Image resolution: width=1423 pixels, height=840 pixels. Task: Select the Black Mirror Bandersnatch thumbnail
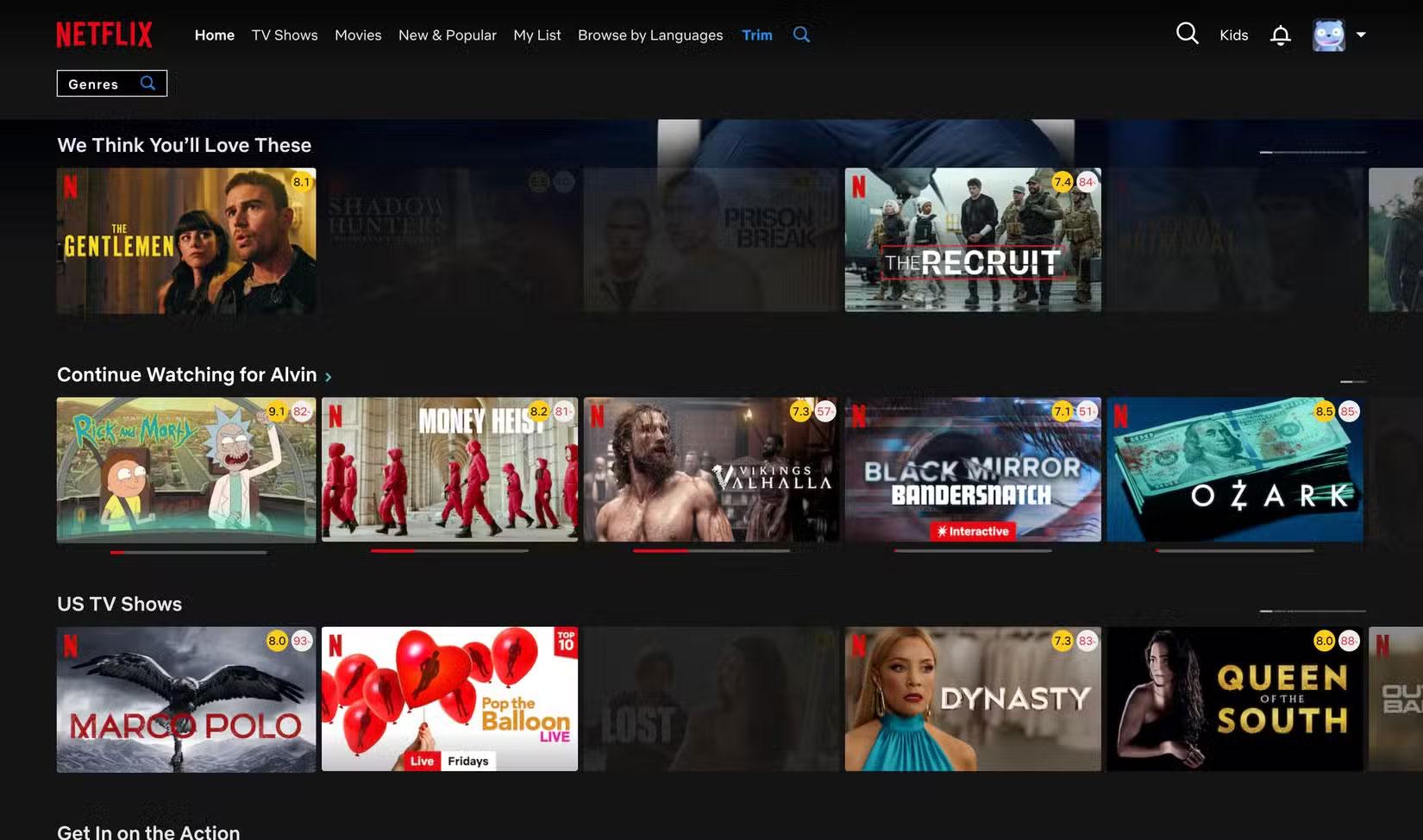(973, 470)
